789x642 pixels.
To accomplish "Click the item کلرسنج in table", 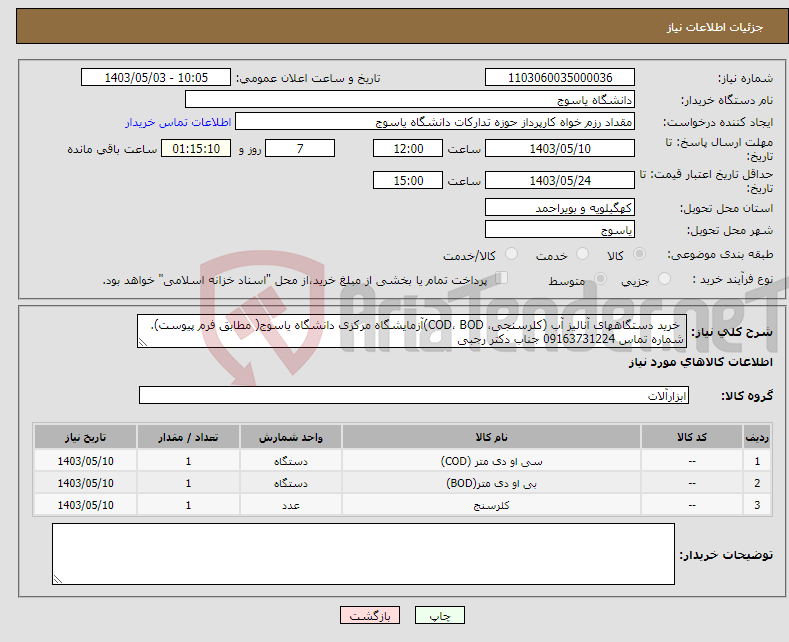I will click(x=491, y=505).
